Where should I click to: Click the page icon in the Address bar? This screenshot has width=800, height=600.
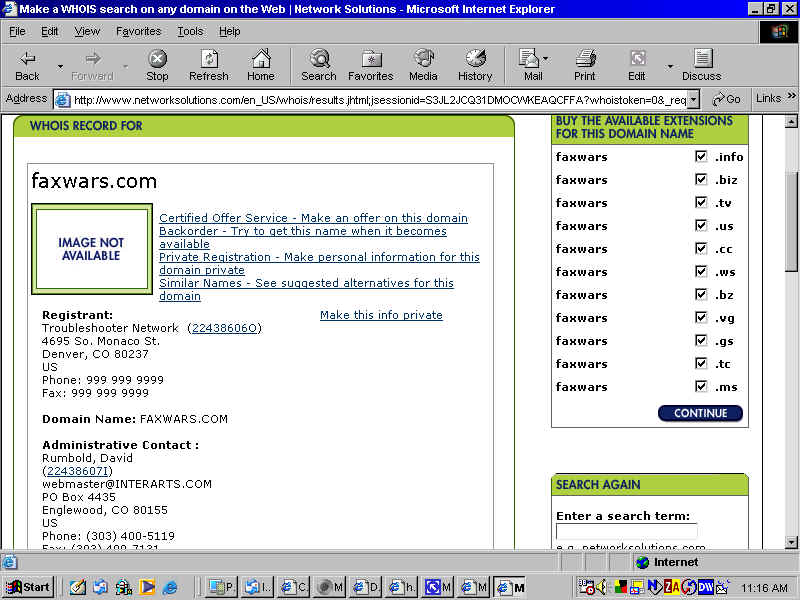tap(62, 99)
